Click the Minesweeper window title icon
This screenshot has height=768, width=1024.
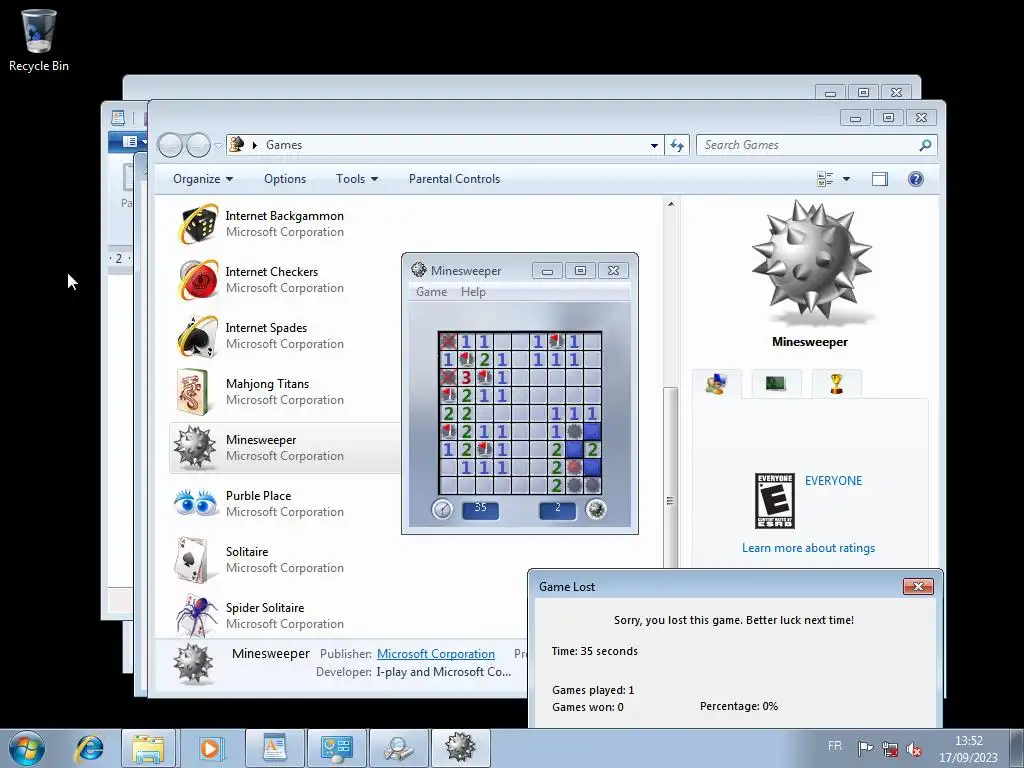pyautogui.click(x=419, y=270)
